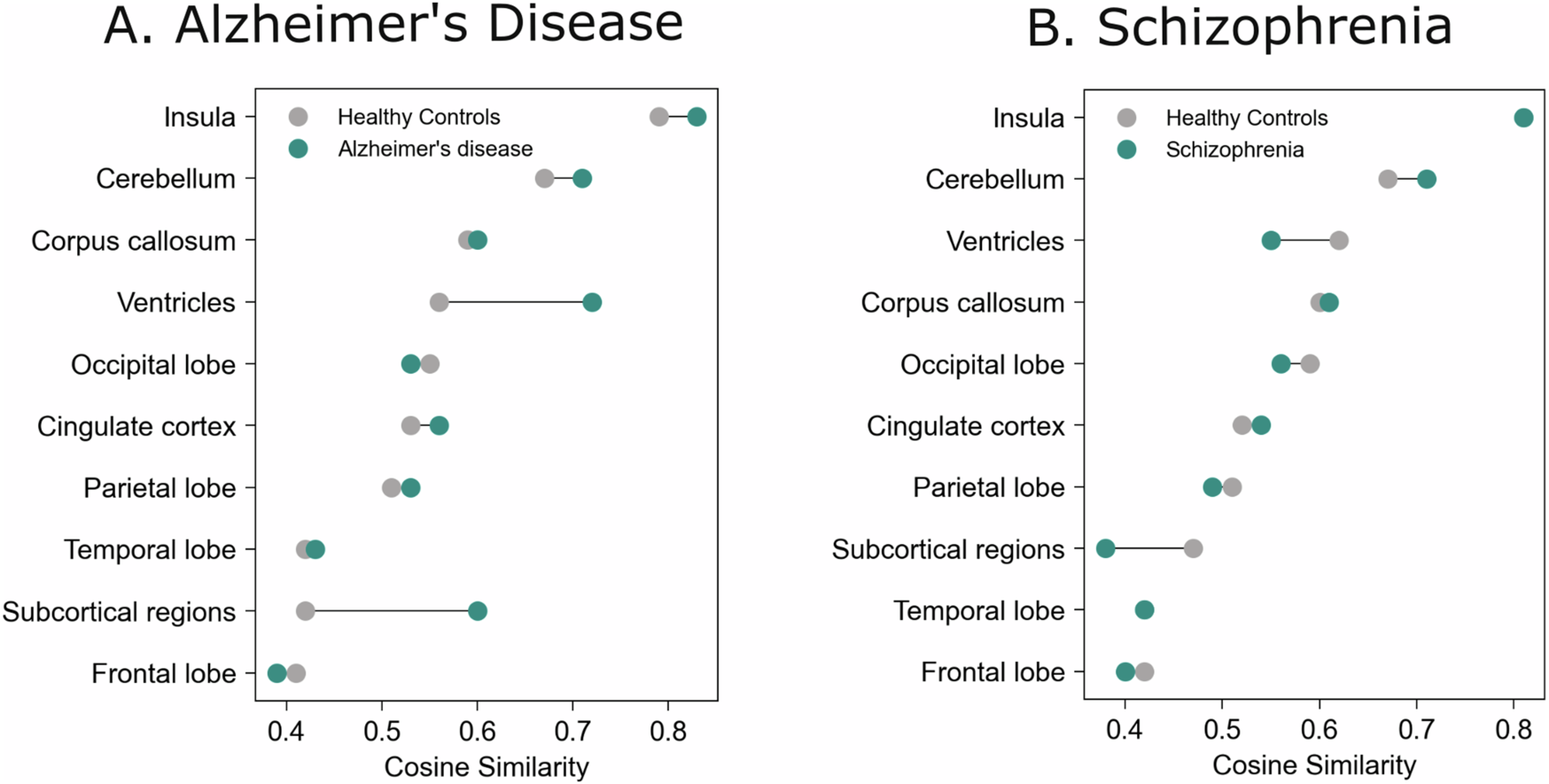Viewport: 1549px width, 784px height.
Task: Click gray Ventricles dot in Schizophrenia chart
Action: (1339, 241)
